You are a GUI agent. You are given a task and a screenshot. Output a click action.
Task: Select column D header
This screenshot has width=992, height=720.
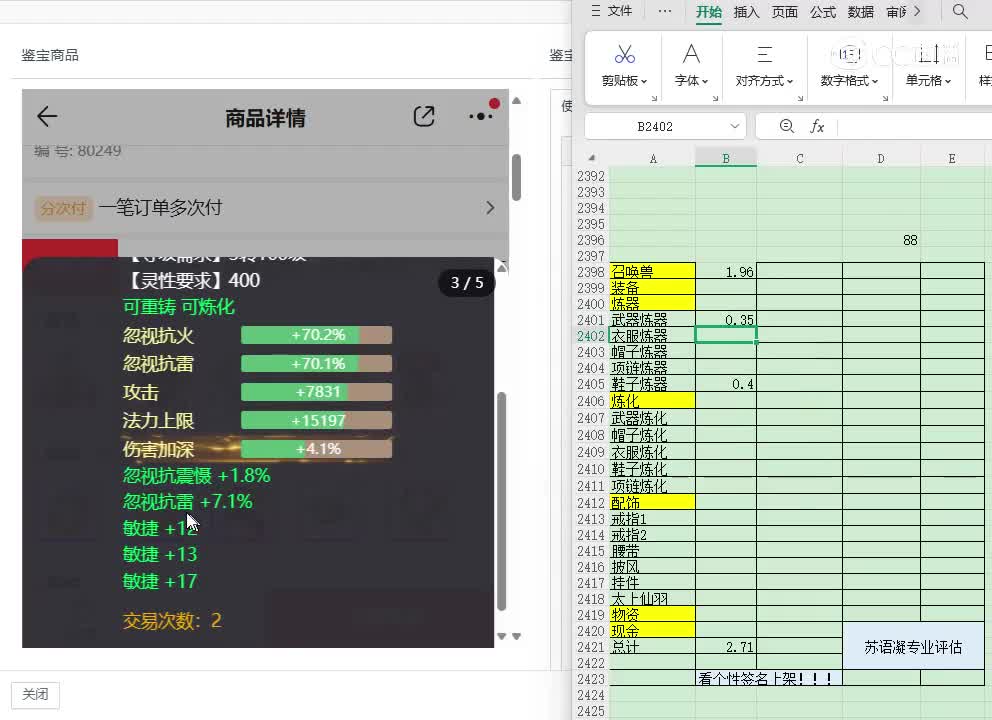point(881,159)
